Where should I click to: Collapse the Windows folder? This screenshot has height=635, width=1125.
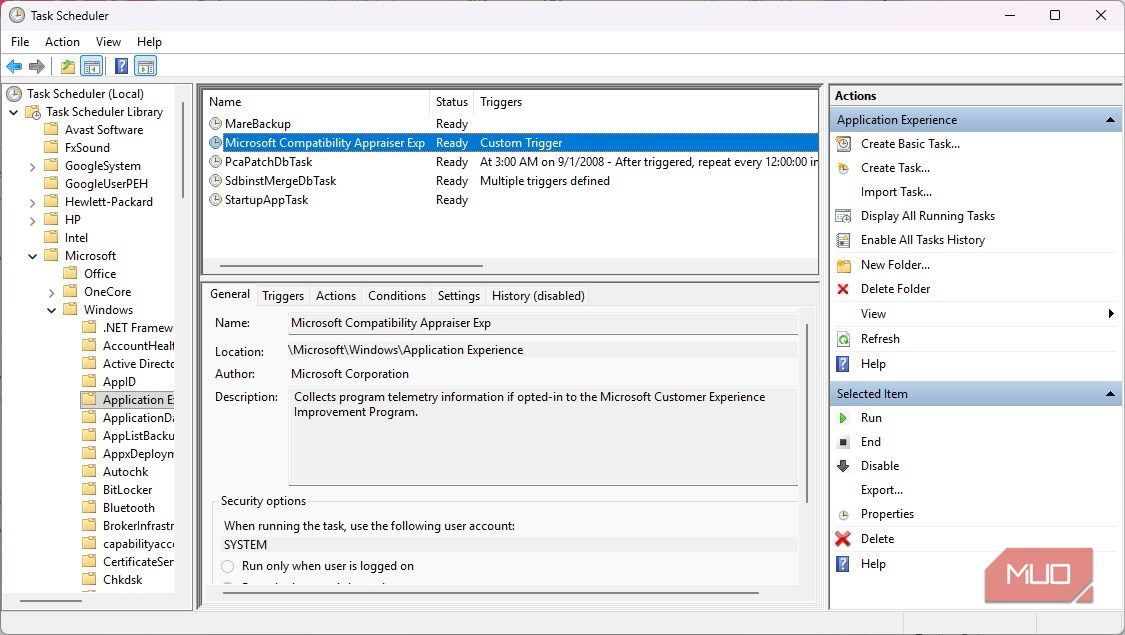pos(52,310)
